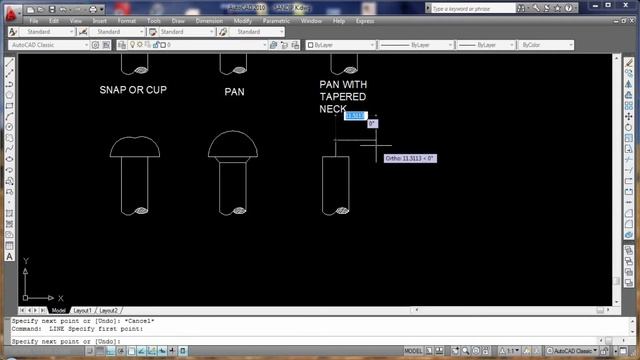Open the Dimension menu
640x360 pixels.
tap(209, 21)
